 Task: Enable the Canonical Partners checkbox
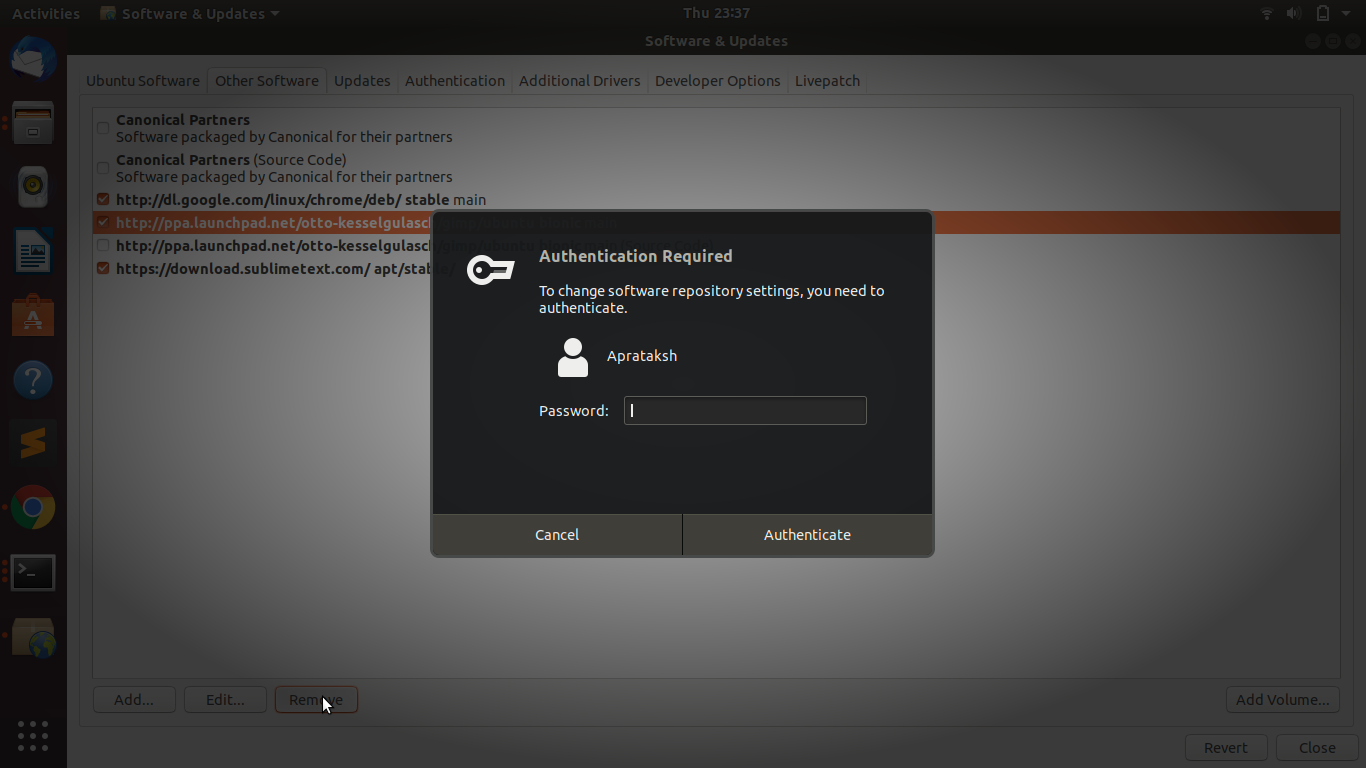(x=103, y=128)
